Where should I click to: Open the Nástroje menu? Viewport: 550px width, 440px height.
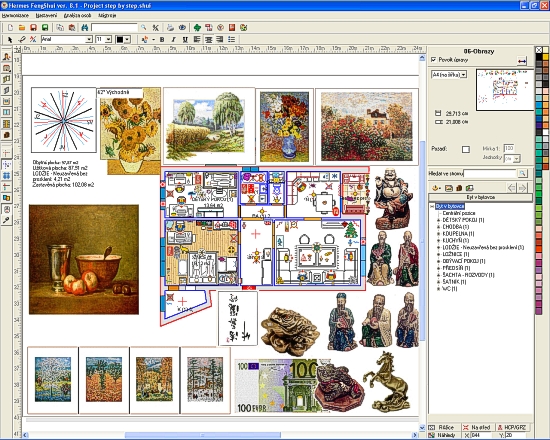107,15
